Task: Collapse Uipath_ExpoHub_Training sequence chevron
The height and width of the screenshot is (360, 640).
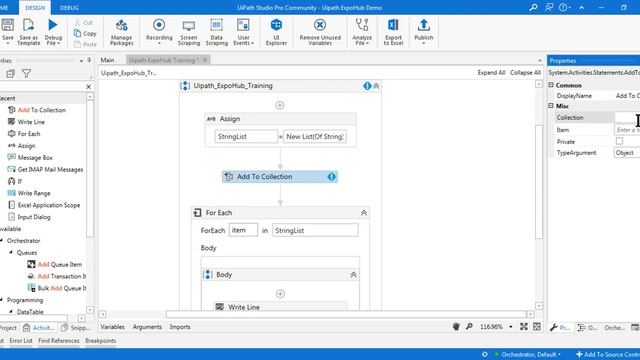Action: [376, 86]
